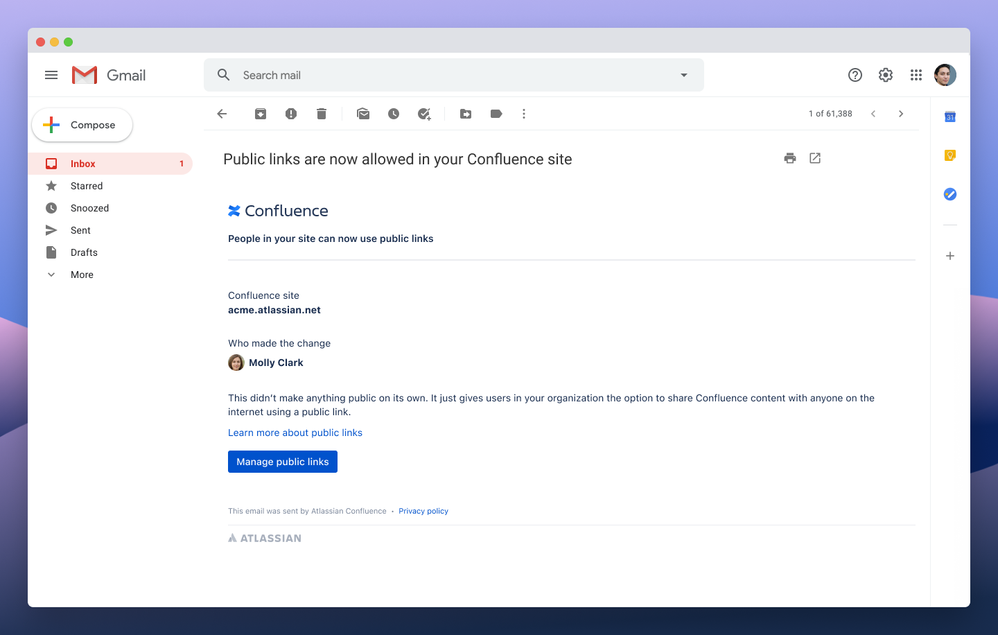
Task: Click the plus get add-ons icon
Action: (x=950, y=256)
